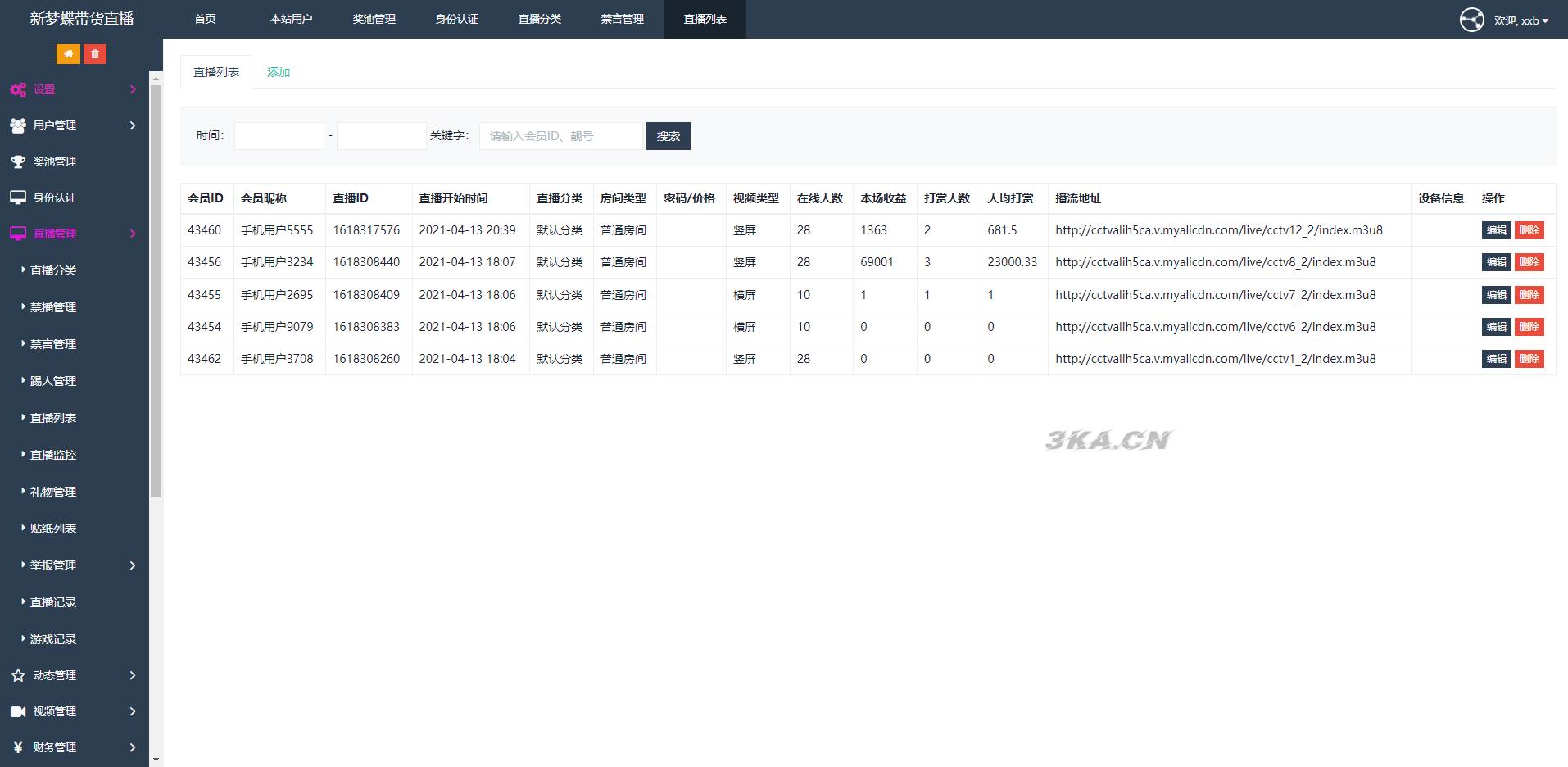The image size is (1568, 767).
Task: Edit the row for member 43462
Action: [1496, 359]
